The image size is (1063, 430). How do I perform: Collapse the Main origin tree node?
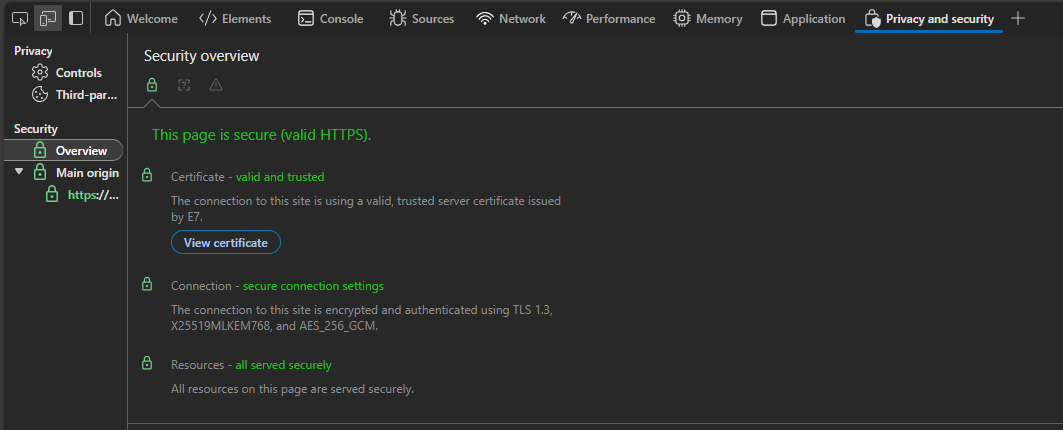tap(18, 172)
